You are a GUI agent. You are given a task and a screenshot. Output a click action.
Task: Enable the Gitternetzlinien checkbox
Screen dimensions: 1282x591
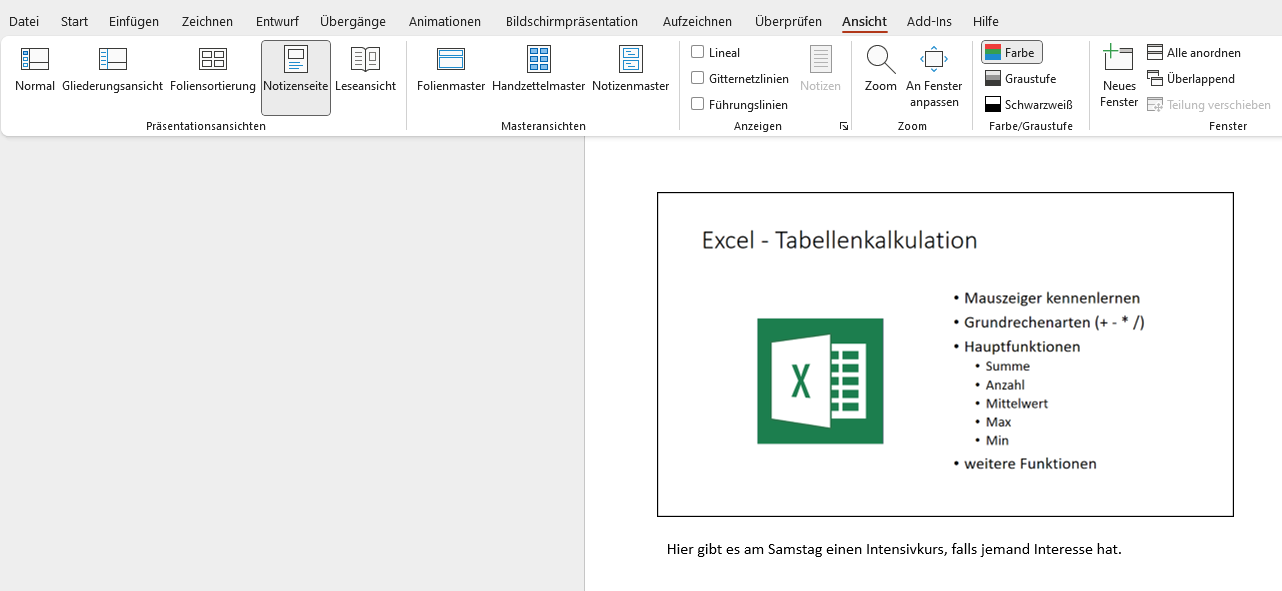pos(698,78)
